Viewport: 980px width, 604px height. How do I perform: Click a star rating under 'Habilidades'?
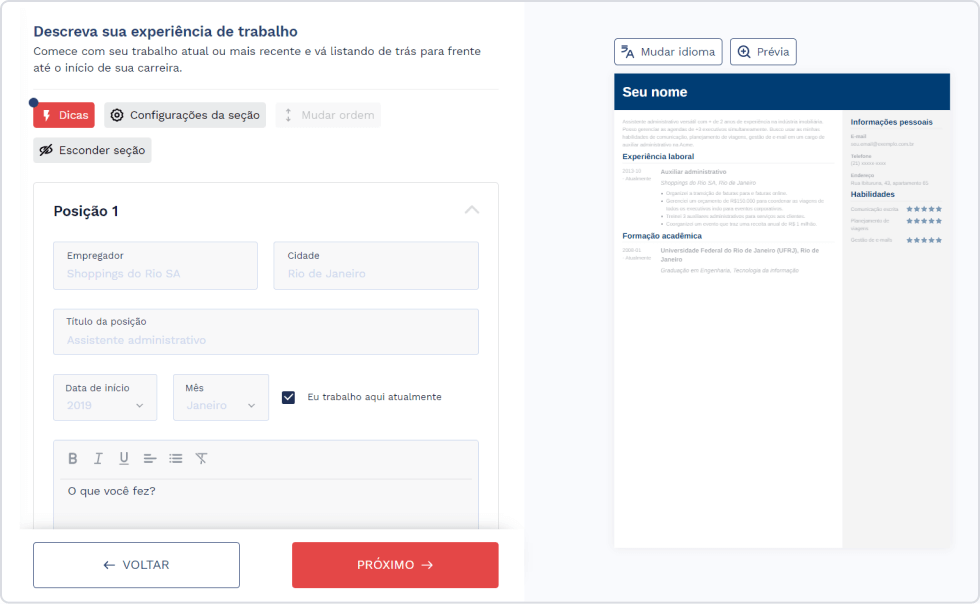coord(925,208)
